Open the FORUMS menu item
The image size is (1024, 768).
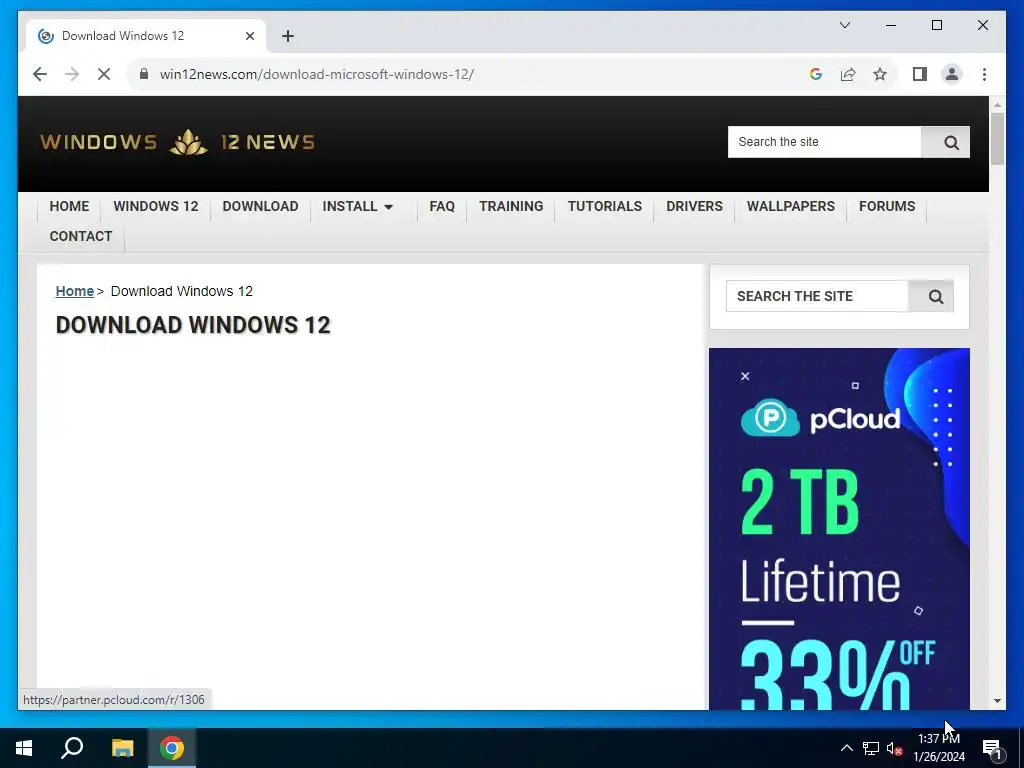click(x=887, y=206)
